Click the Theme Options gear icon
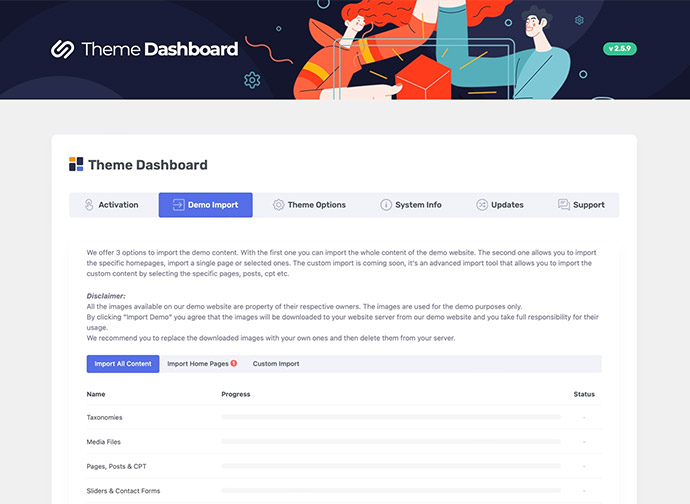 (278, 205)
